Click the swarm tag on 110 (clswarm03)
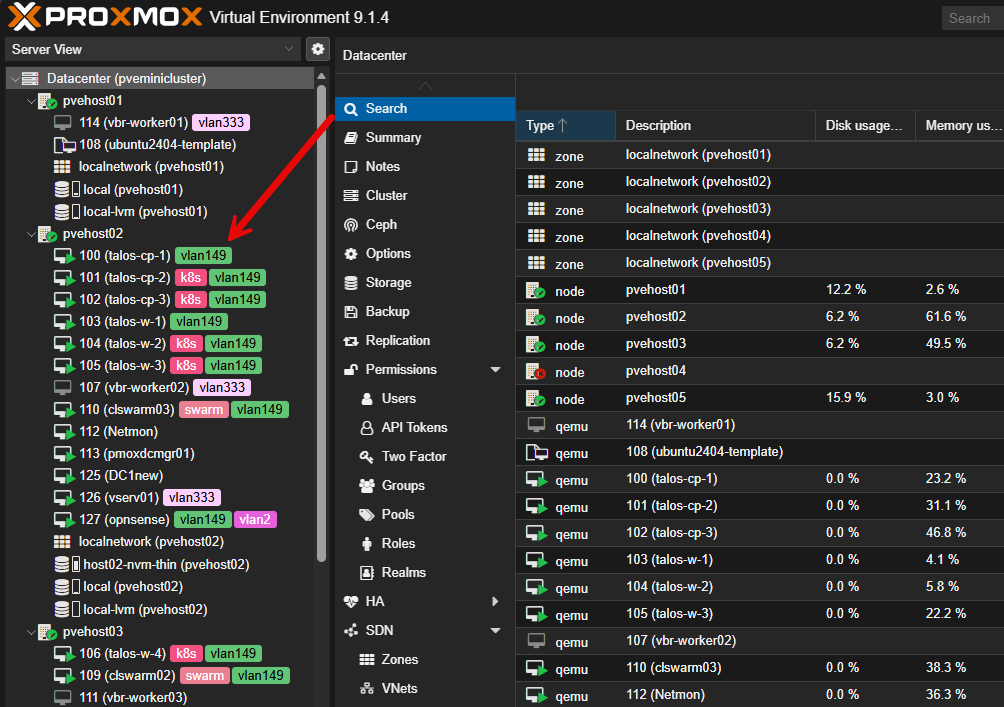 click(204, 409)
